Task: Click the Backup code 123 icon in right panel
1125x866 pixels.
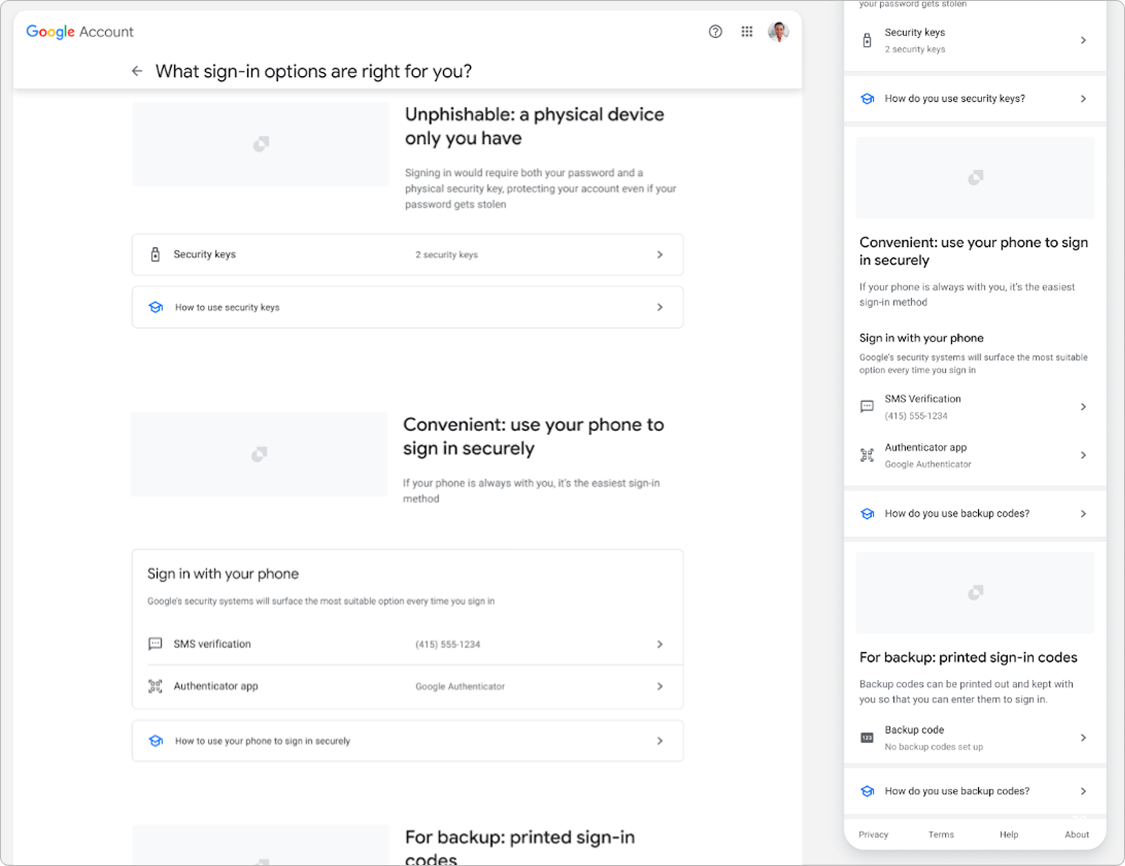Action: click(866, 737)
